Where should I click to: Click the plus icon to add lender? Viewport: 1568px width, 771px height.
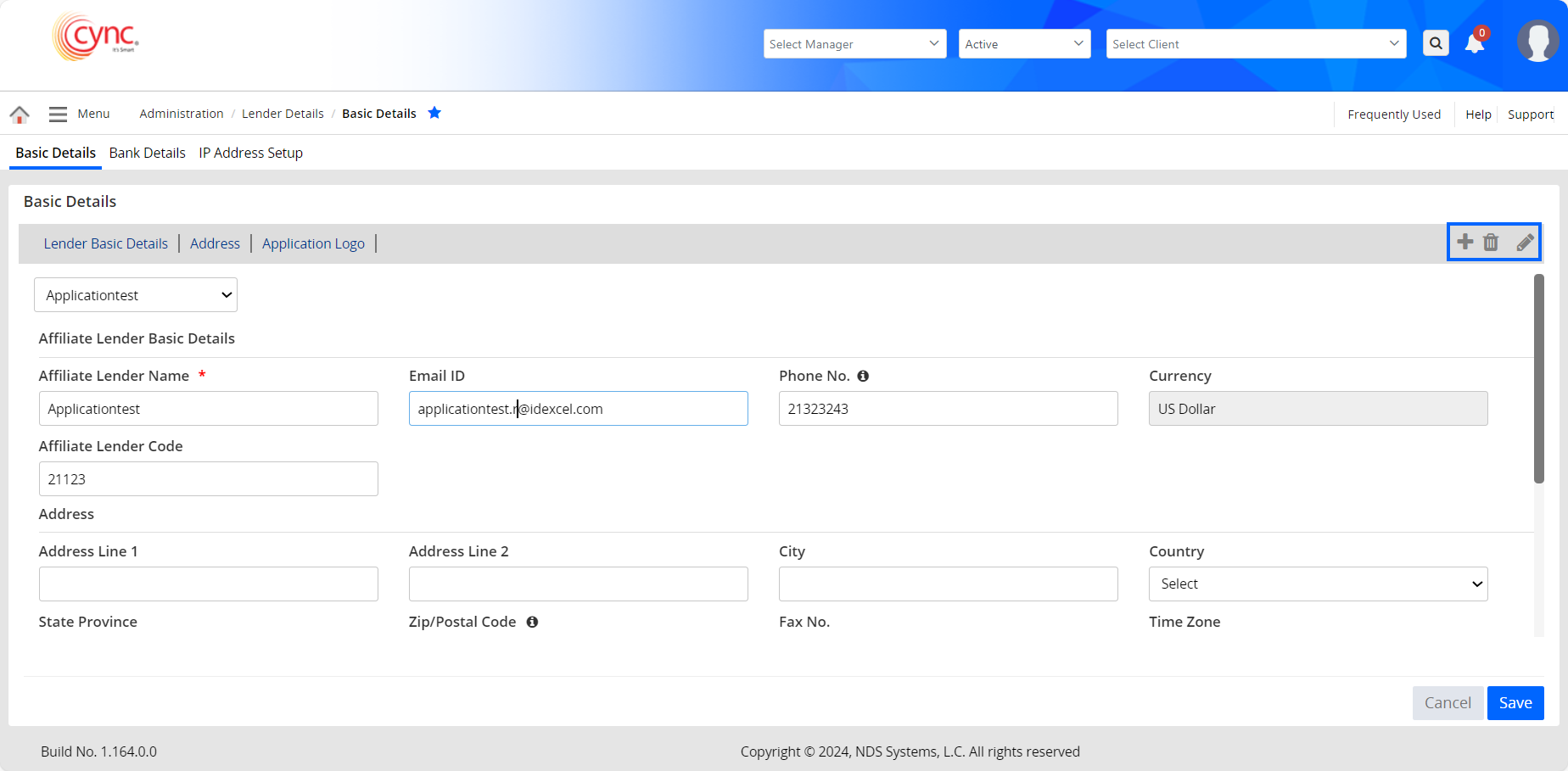pyautogui.click(x=1465, y=242)
